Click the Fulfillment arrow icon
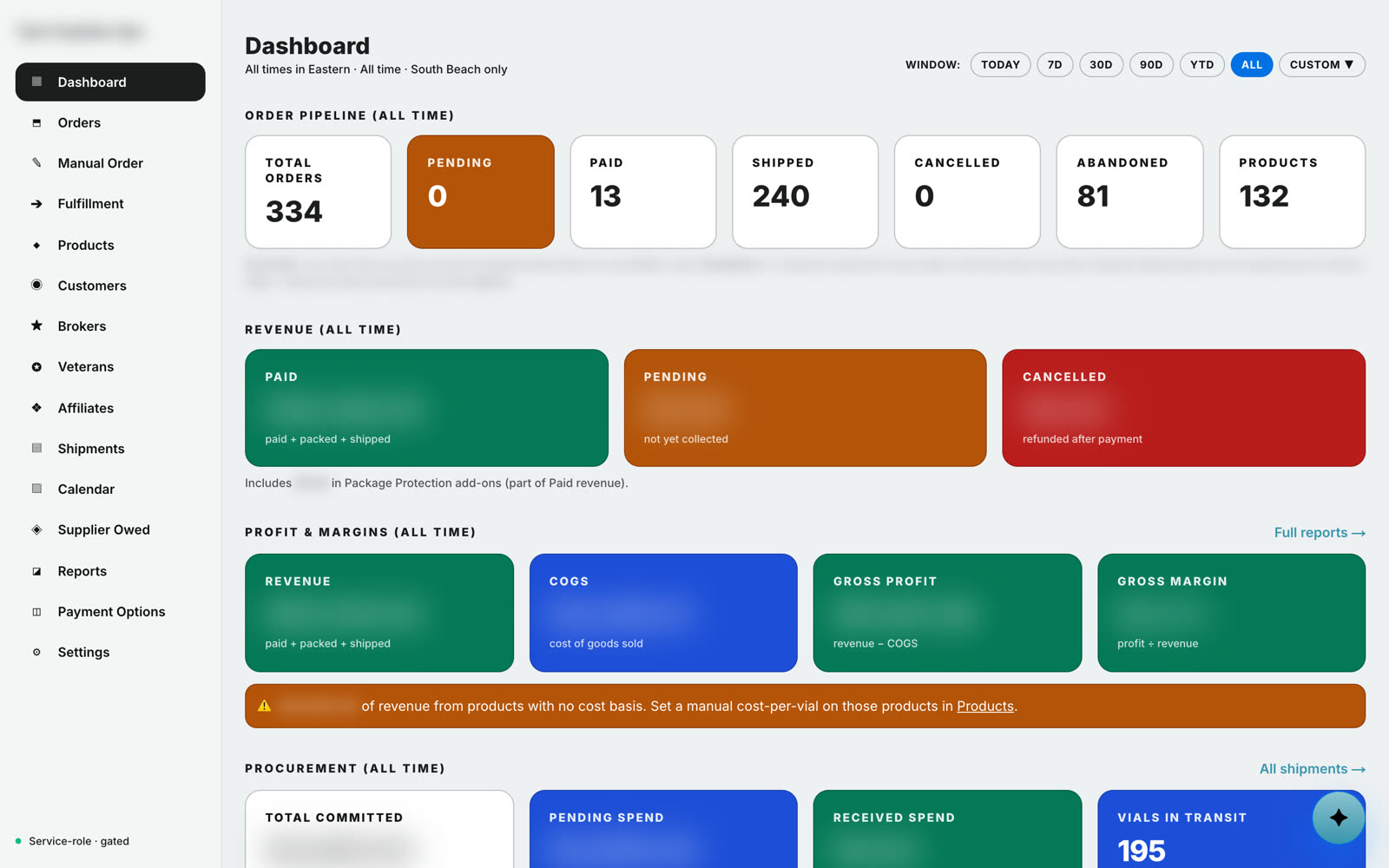Viewport: 1389px width, 868px height. [x=36, y=204]
